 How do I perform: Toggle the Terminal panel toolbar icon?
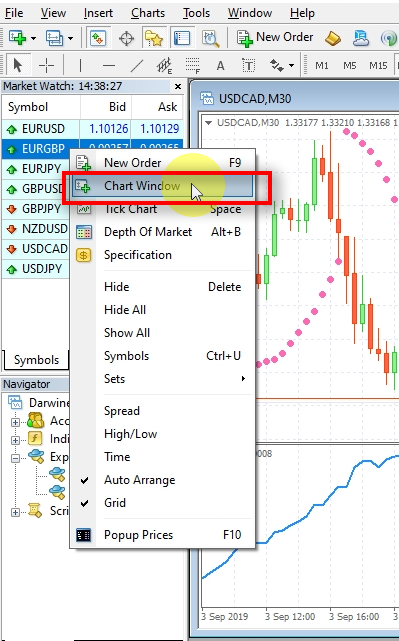(x=182, y=38)
